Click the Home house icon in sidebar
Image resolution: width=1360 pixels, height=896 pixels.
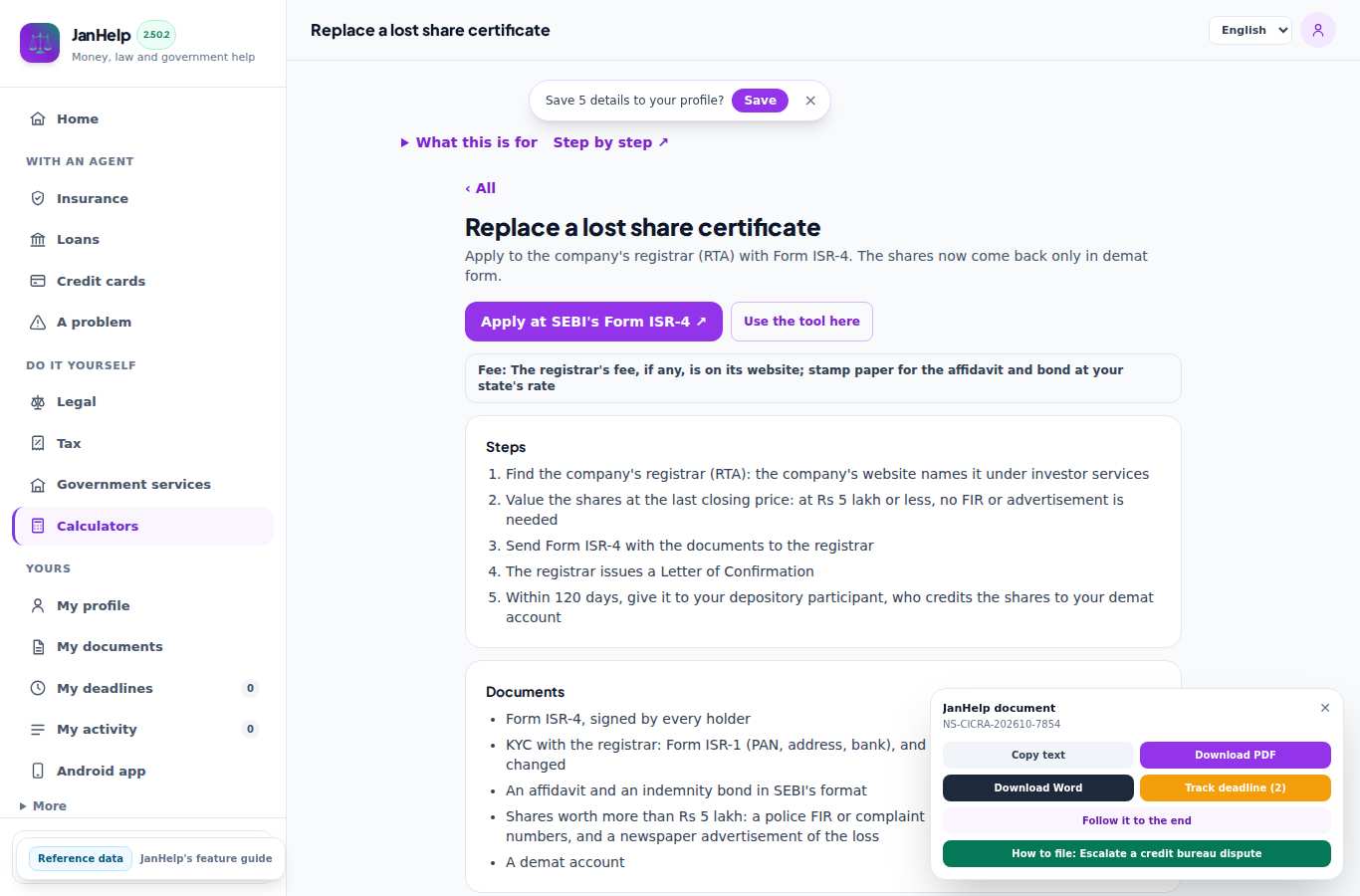(x=38, y=118)
